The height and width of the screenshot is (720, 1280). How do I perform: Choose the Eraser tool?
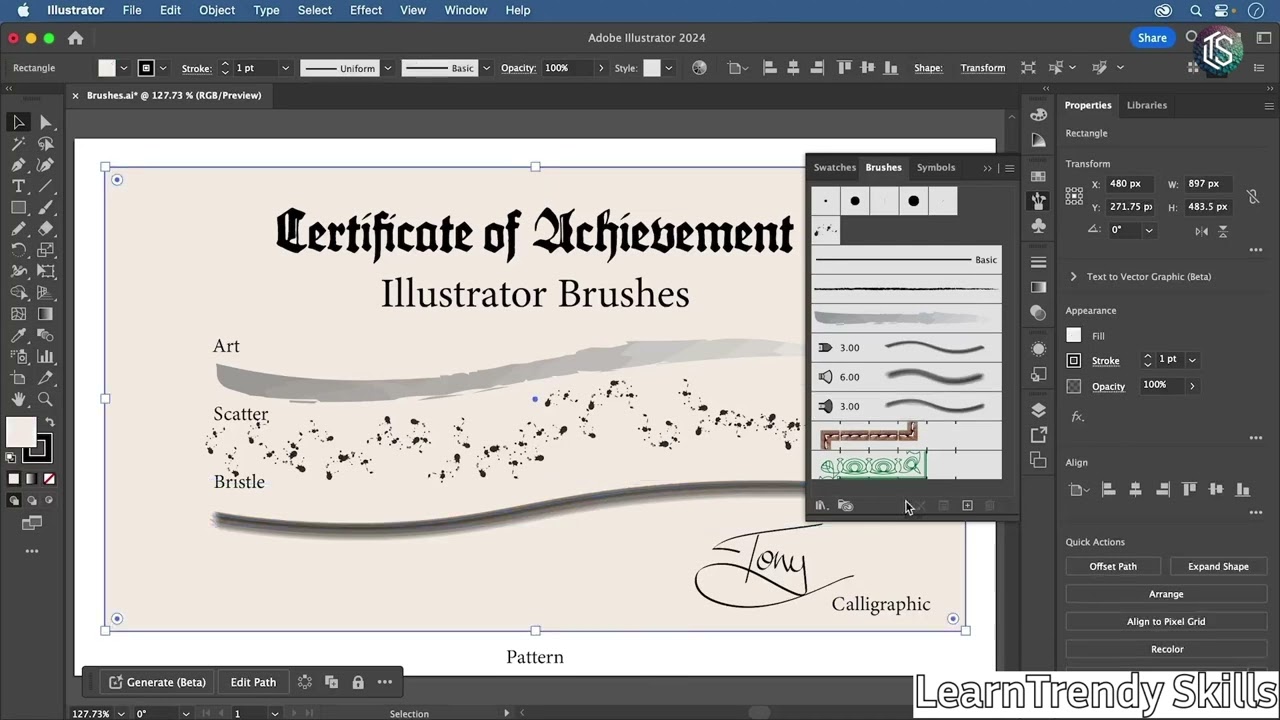coord(45,229)
